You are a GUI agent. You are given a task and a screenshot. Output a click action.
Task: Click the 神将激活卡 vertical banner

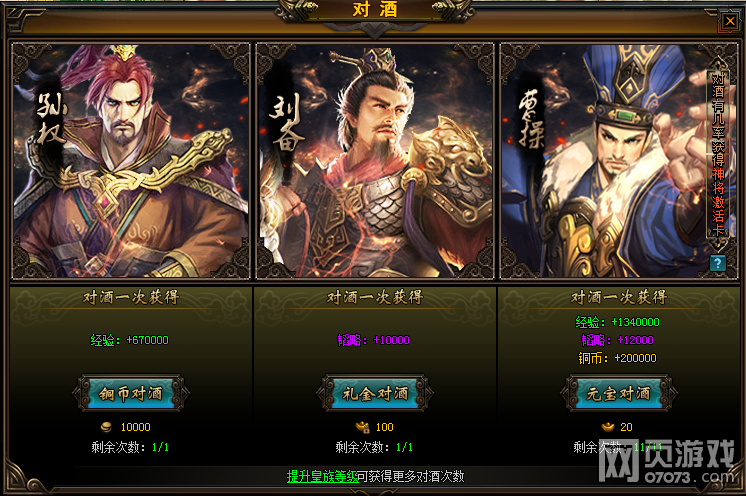coord(718,155)
